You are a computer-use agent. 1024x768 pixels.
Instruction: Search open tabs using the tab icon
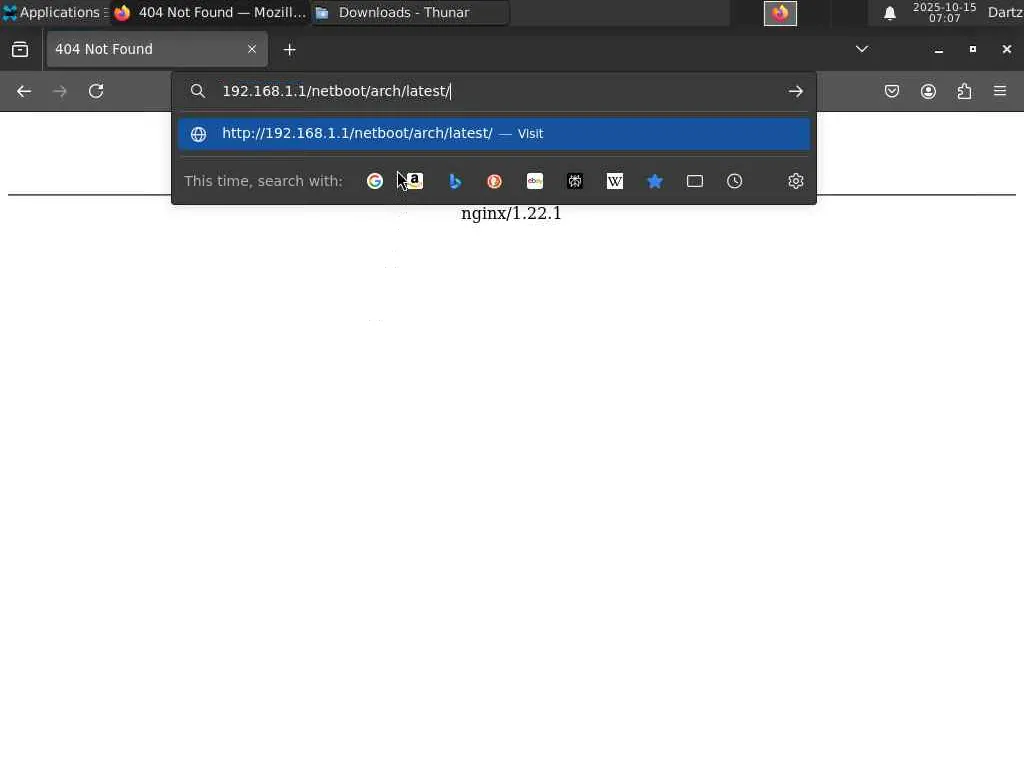(x=695, y=181)
